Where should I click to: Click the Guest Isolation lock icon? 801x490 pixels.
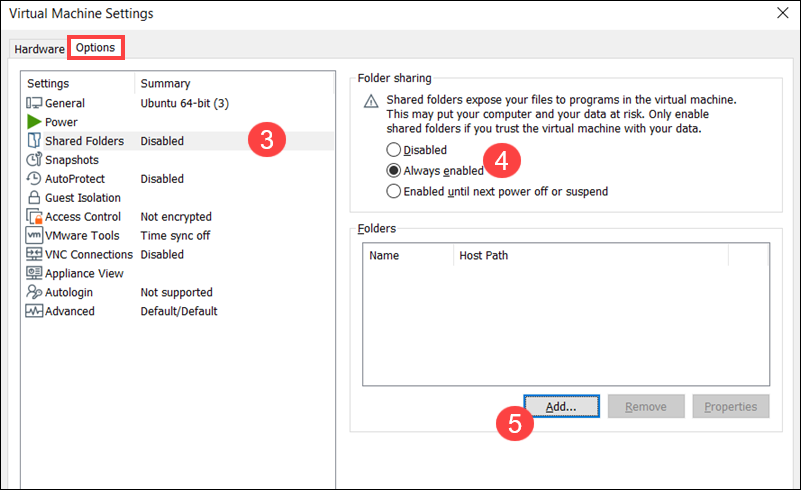[x=34, y=198]
